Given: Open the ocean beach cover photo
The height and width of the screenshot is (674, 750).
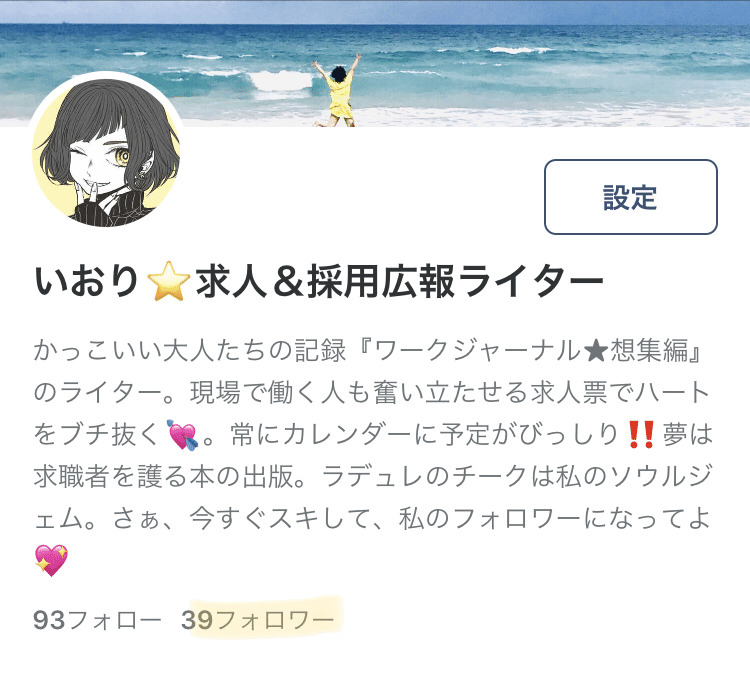Looking at the screenshot, I should click(x=375, y=63).
